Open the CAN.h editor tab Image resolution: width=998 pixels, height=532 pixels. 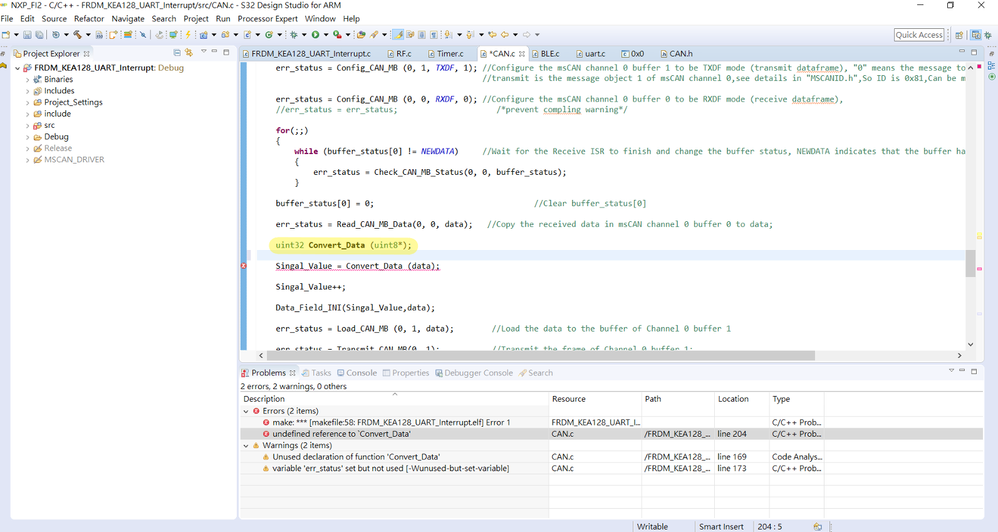(x=676, y=53)
